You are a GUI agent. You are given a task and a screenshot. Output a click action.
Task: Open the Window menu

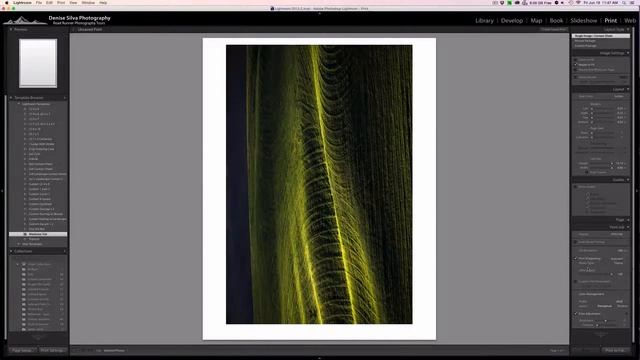click(88, 2)
